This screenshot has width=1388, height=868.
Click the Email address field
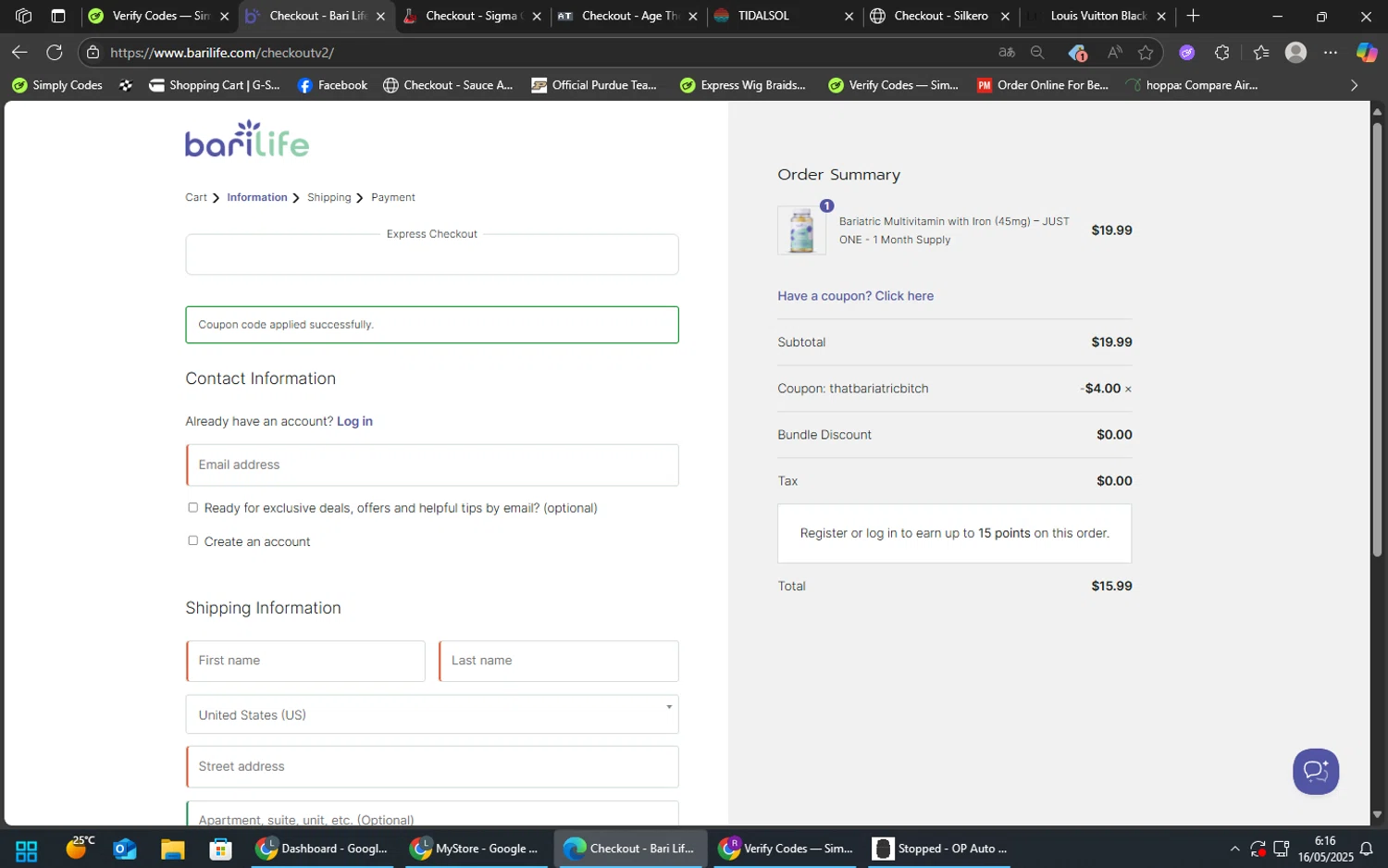[432, 465]
